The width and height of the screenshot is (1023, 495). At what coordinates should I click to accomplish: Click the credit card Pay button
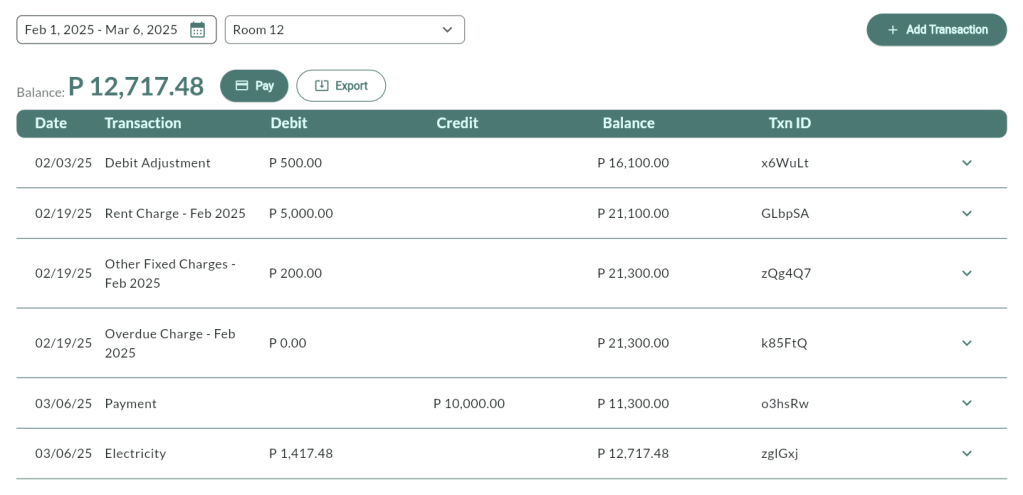254,86
